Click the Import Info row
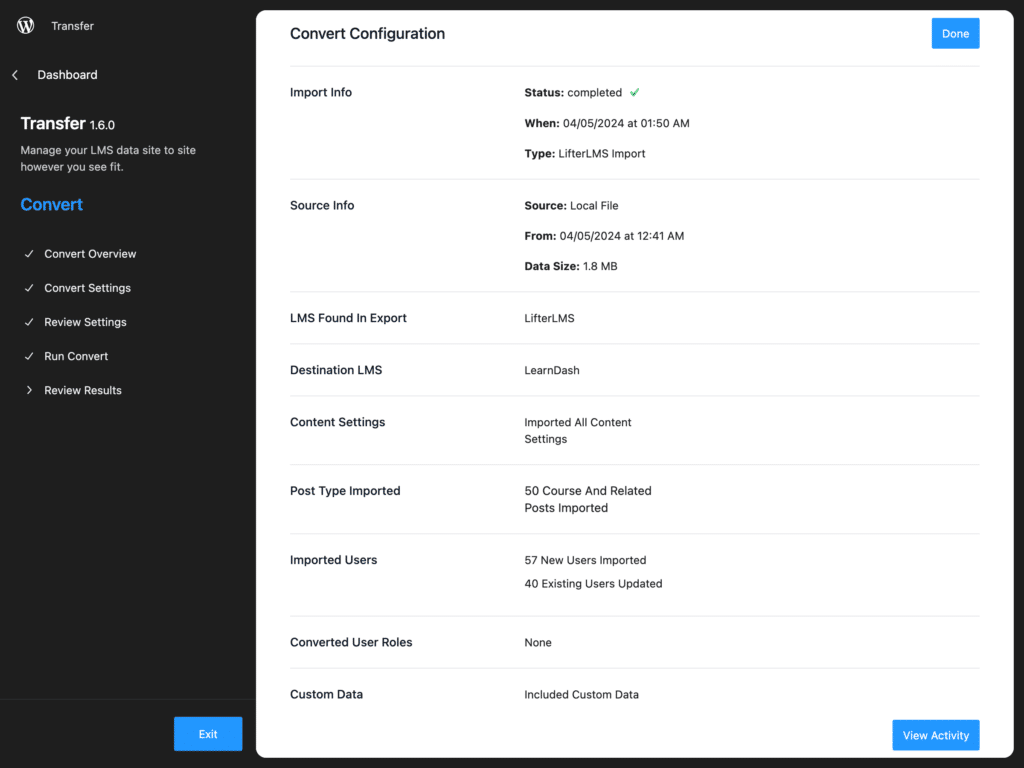The image size is (1024, 768). pos(320,91)
